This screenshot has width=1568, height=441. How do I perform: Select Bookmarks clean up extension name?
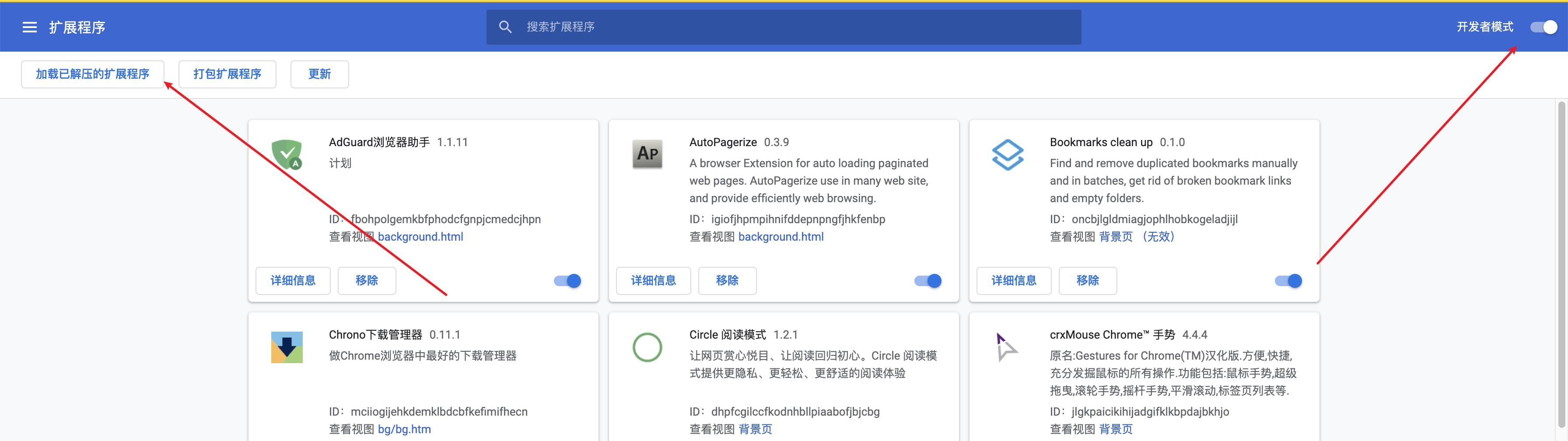click(1101, 143)
